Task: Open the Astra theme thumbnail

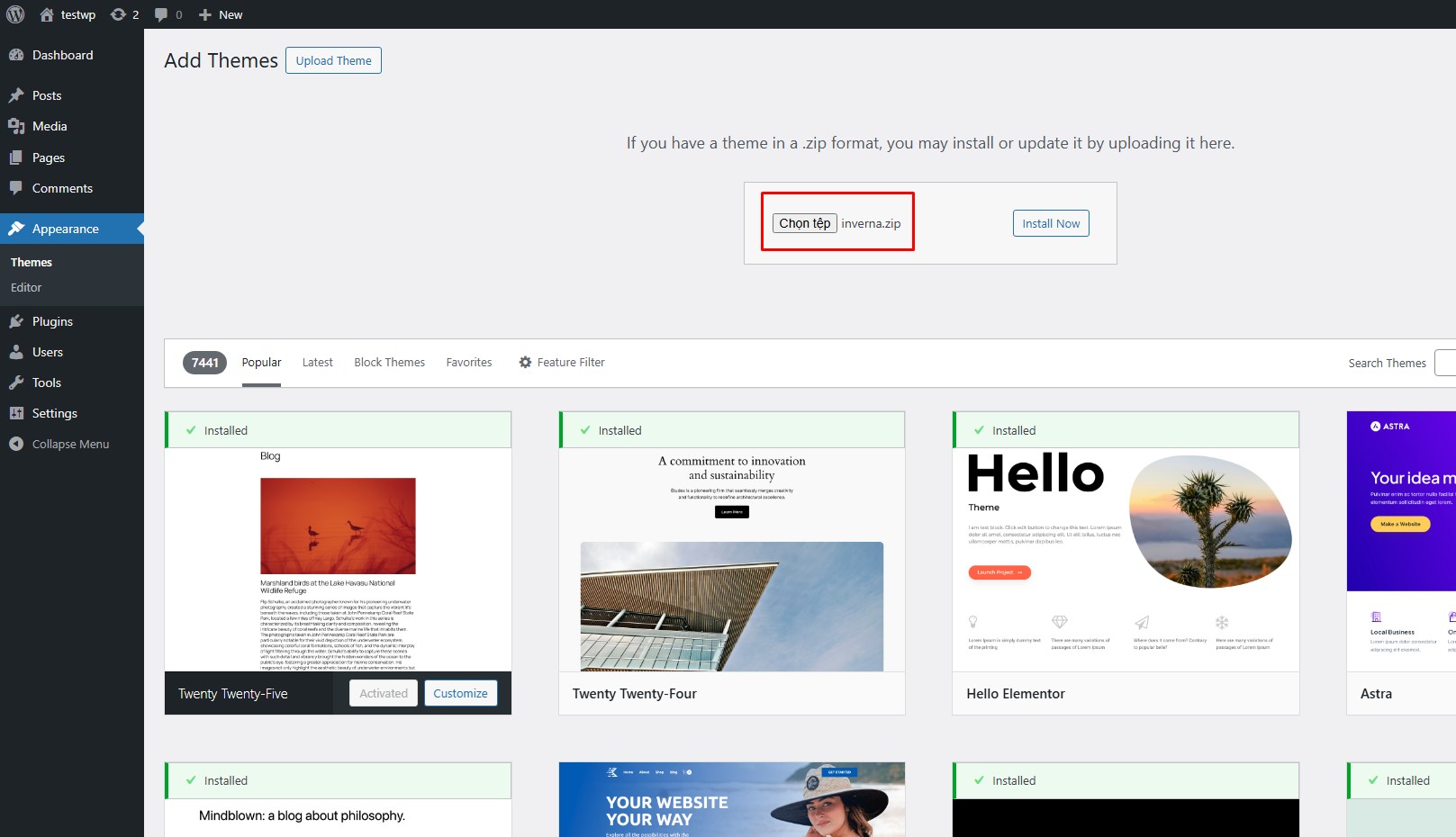Action: (1401, 542)
